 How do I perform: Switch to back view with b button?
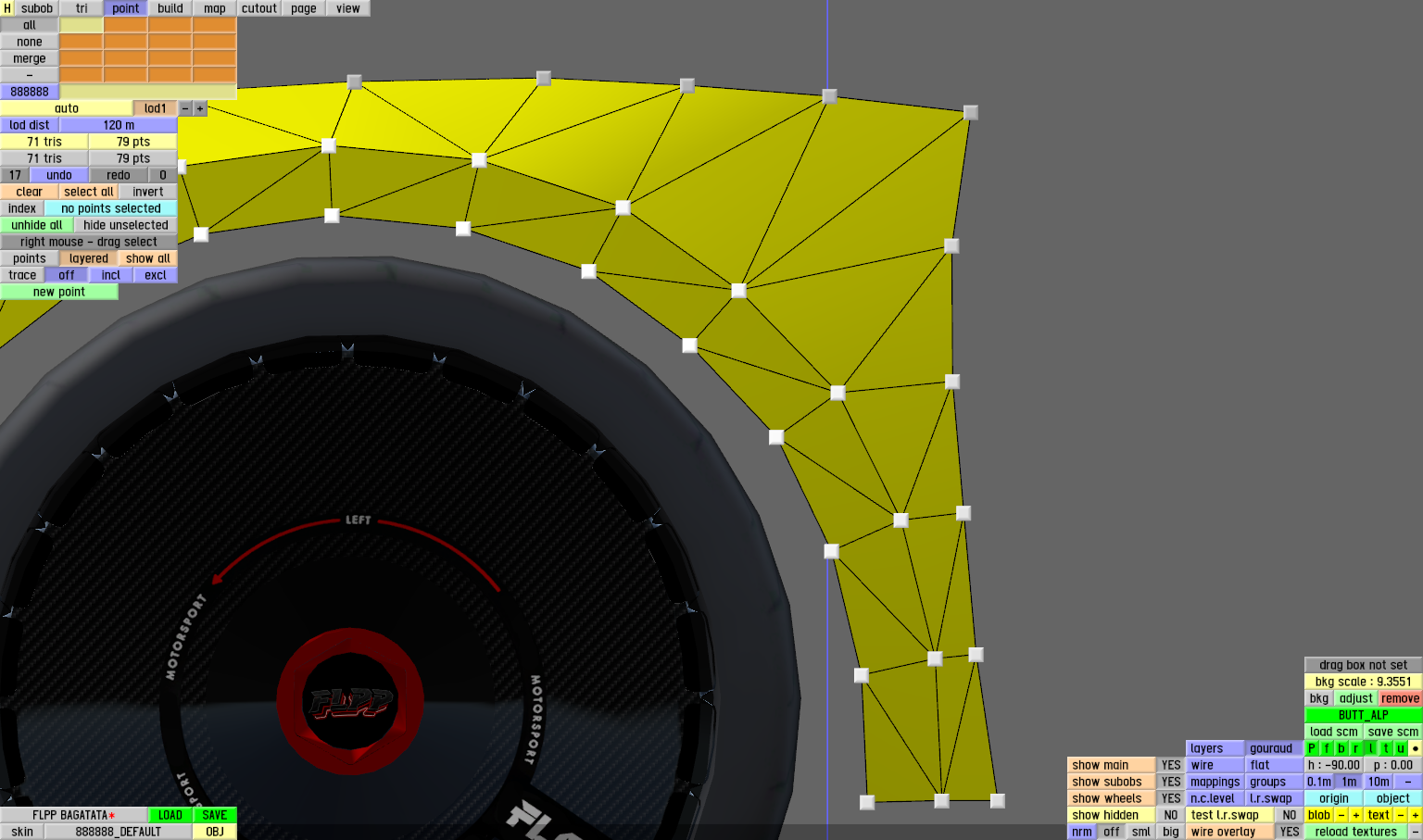pyautogui.click(x=1341, y=748)
